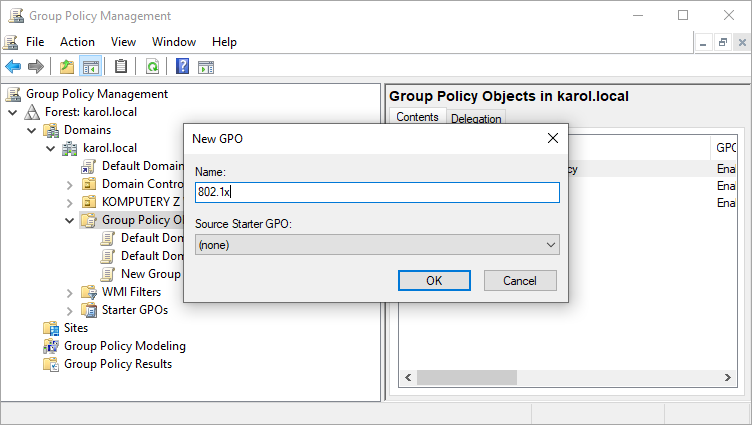752x425 pixels.
Task: Open Help via the blue question mark icon
Action: point(183,67)
